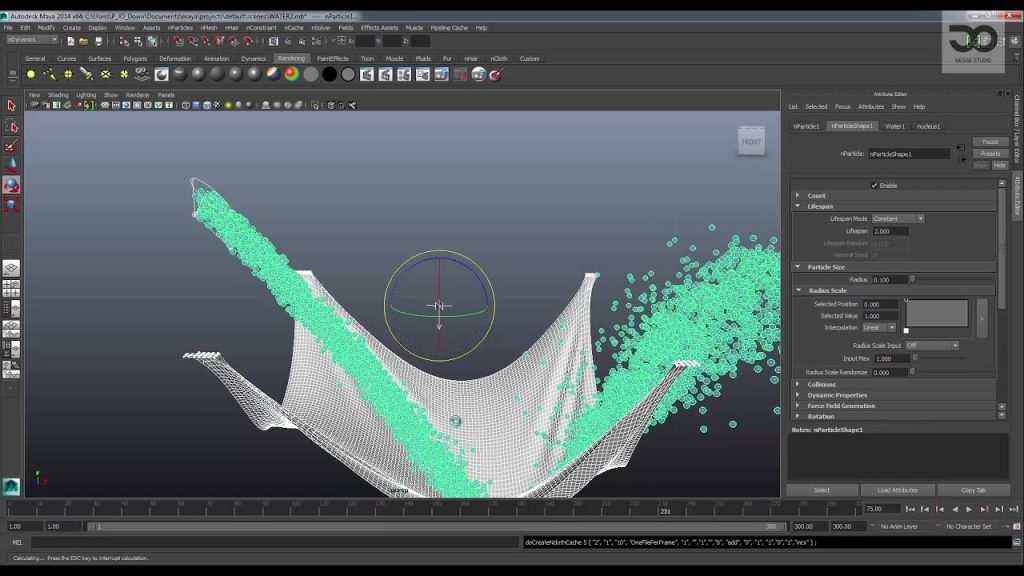The width and height of the screenshot is (1024, 576).
Task: Toggle the Show button under Presets
Action: click(x=981, y=166)
